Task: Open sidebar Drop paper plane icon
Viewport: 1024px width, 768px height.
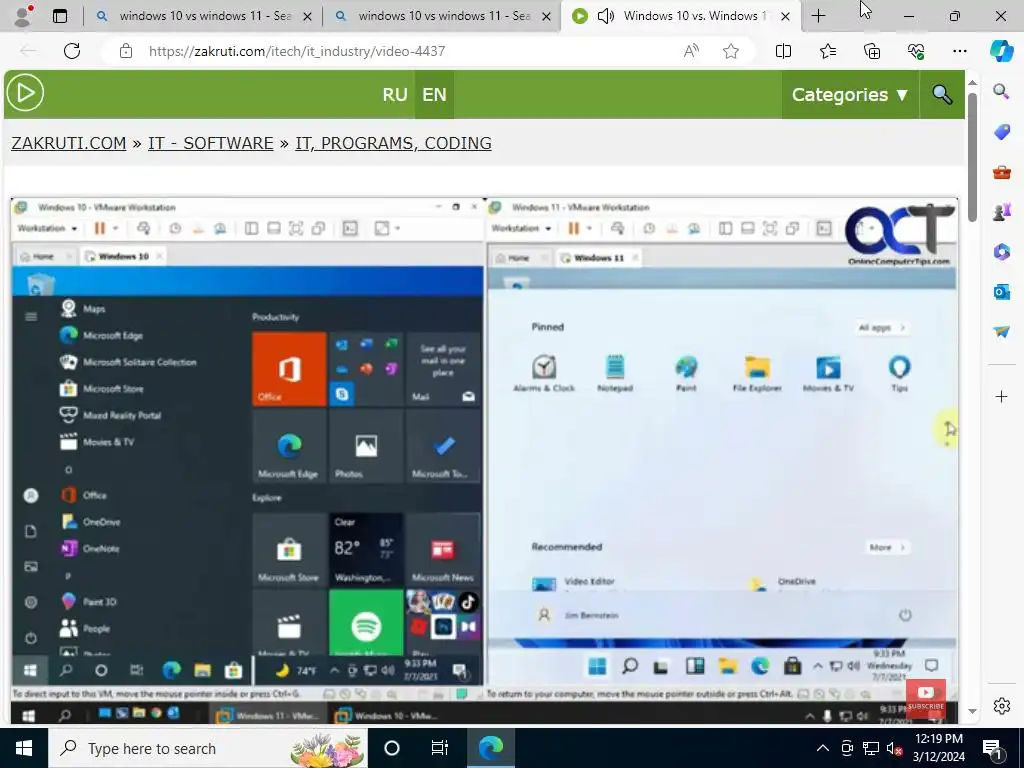Action: pyautogui.click(x=1001, y=332)
